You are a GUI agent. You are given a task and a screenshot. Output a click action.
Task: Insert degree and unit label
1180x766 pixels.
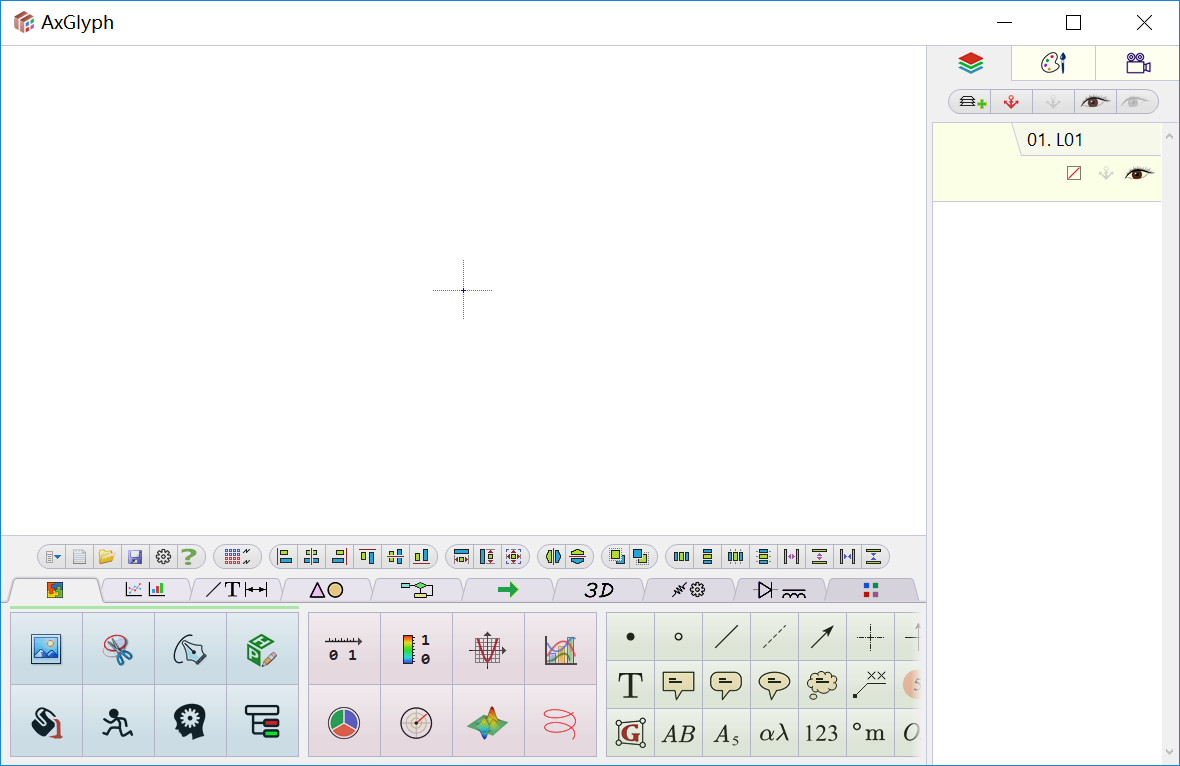tap(870, 732)
